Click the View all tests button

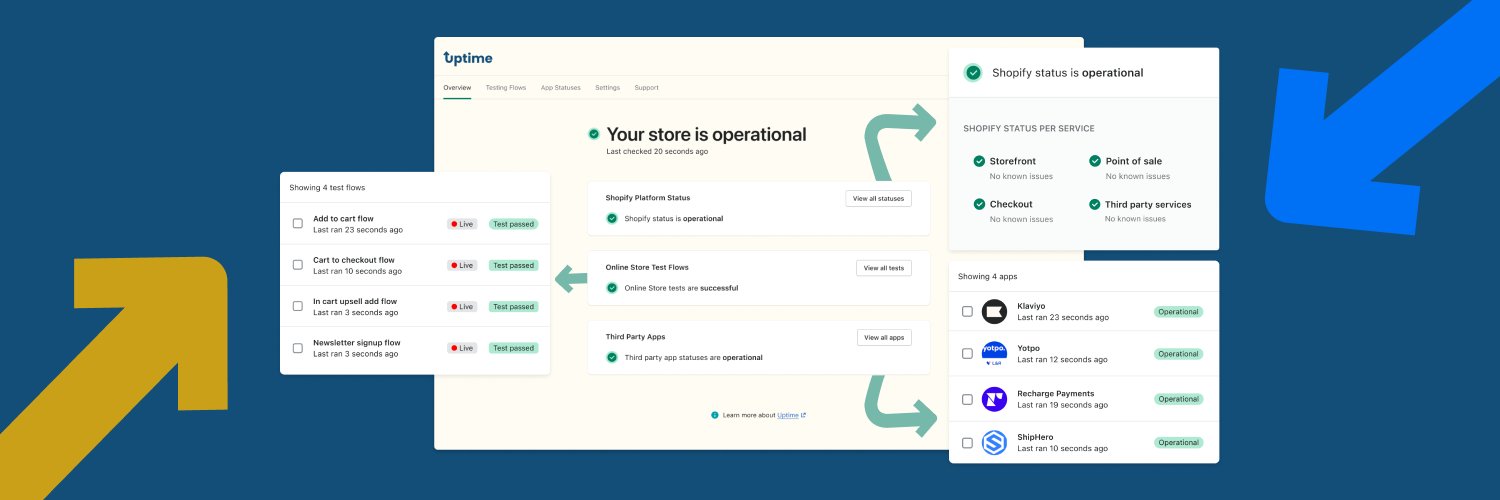[884, 268]
